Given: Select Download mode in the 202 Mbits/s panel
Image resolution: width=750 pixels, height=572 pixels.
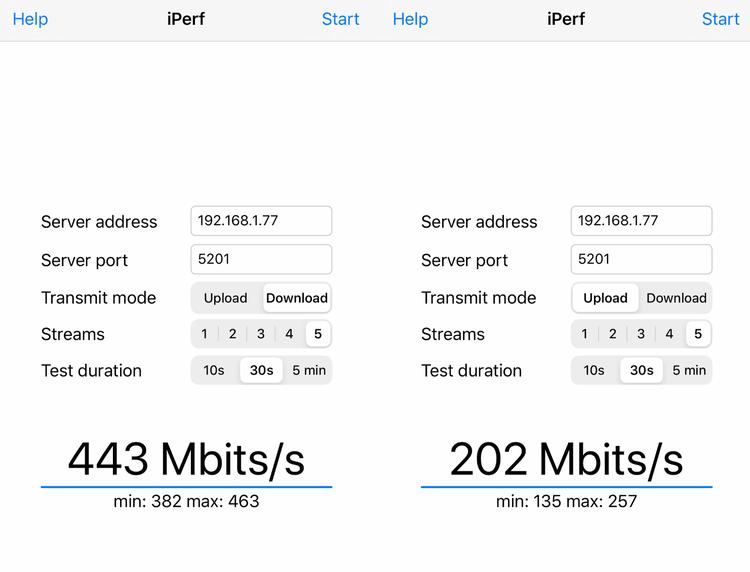Looking at the screenshot, I should [676, 298].
